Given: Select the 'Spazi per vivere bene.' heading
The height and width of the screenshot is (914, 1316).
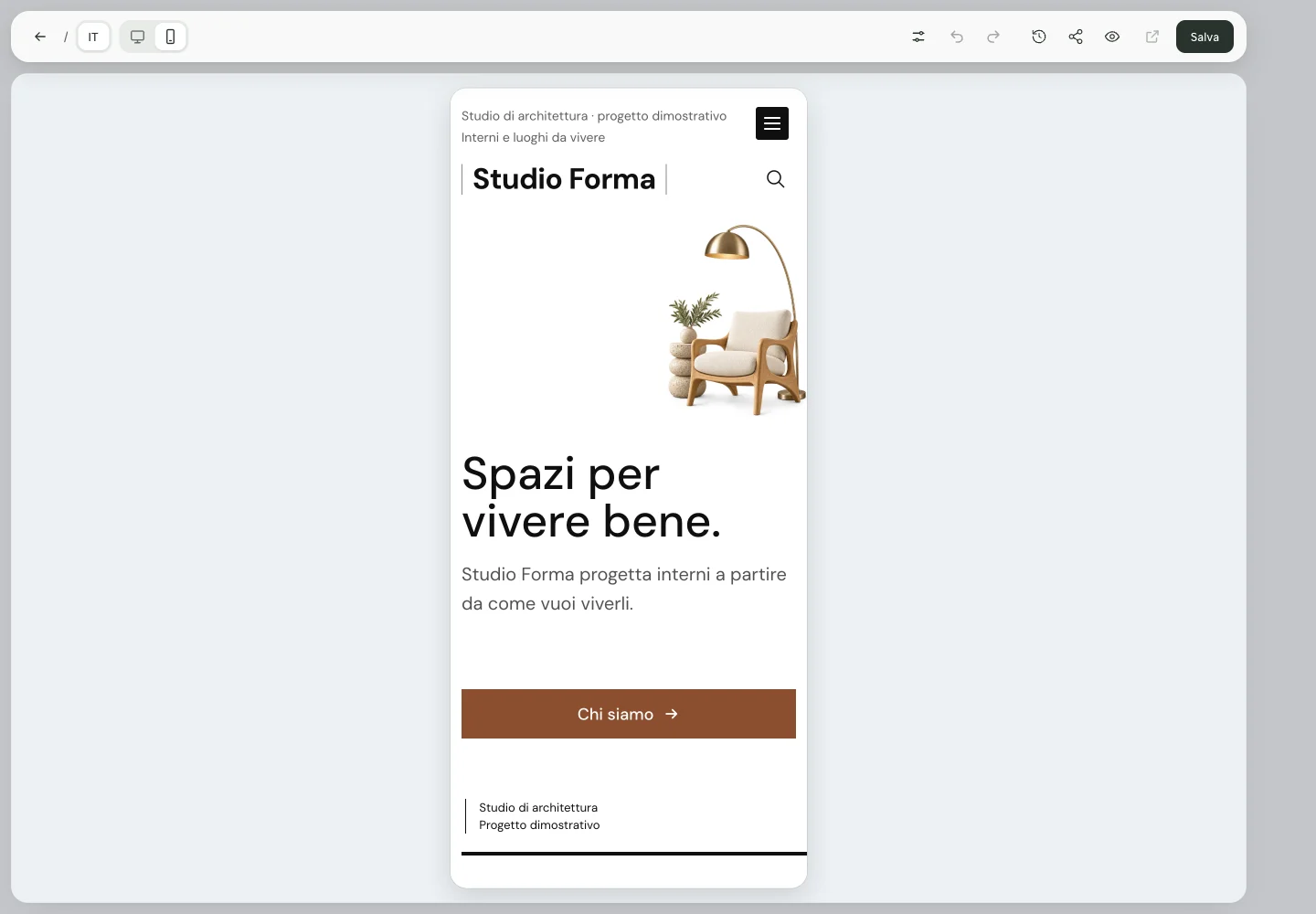Looking at the screenshot, I should coord(592,498).
